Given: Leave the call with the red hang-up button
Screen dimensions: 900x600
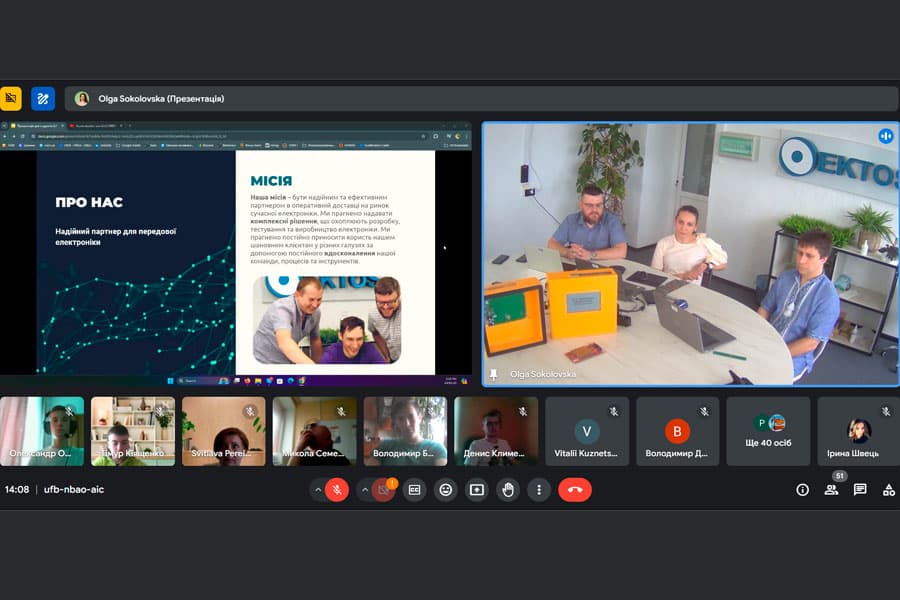Looking at the screenshot, I should pos(575,490).
